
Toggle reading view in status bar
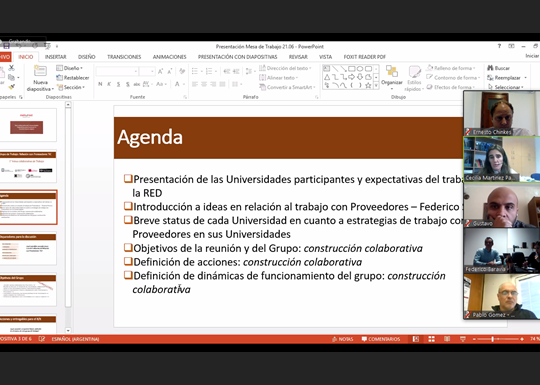click(x=447, y=339)
